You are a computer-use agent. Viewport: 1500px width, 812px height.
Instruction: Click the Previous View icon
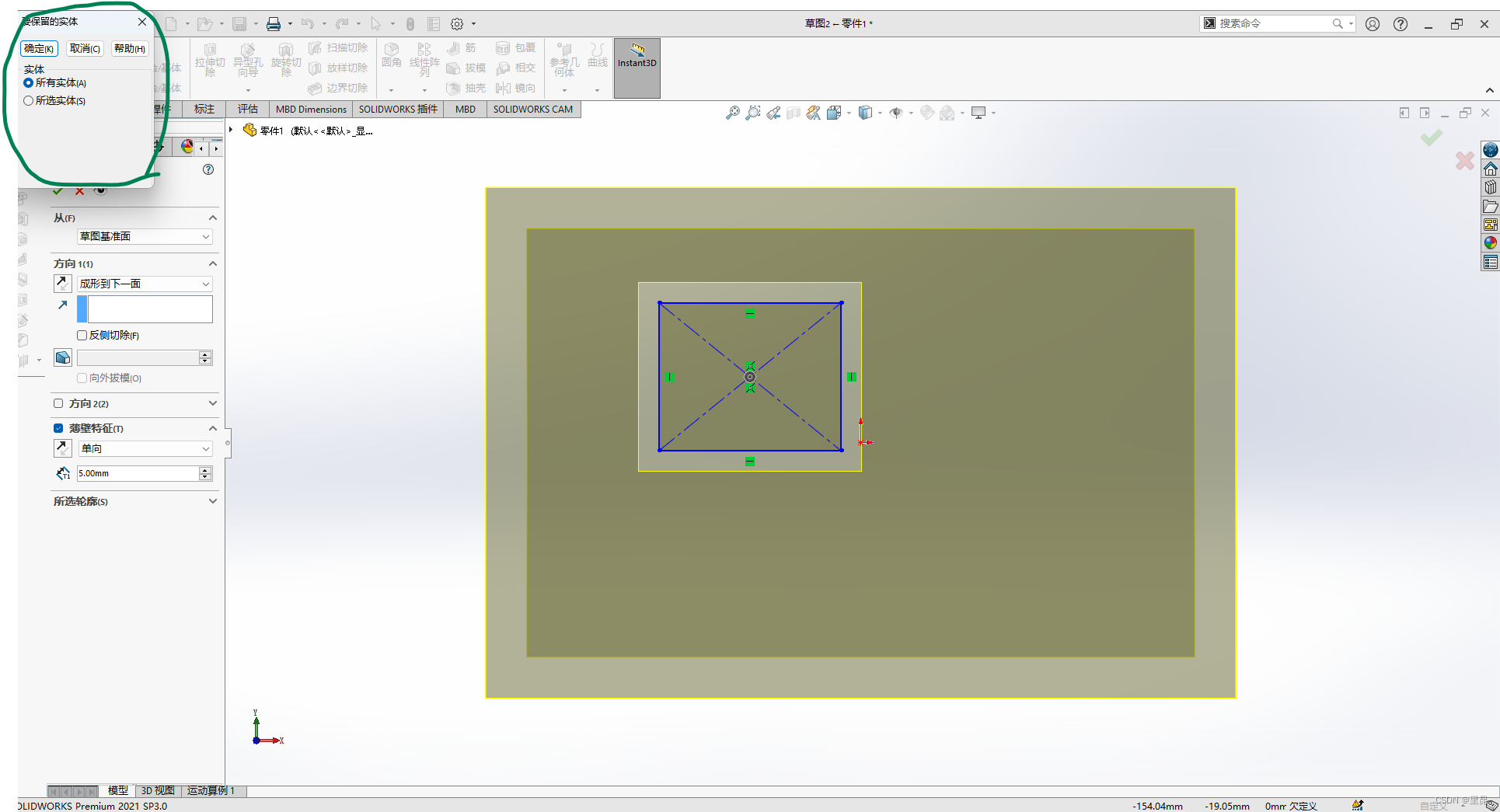[x=773, y=113]
